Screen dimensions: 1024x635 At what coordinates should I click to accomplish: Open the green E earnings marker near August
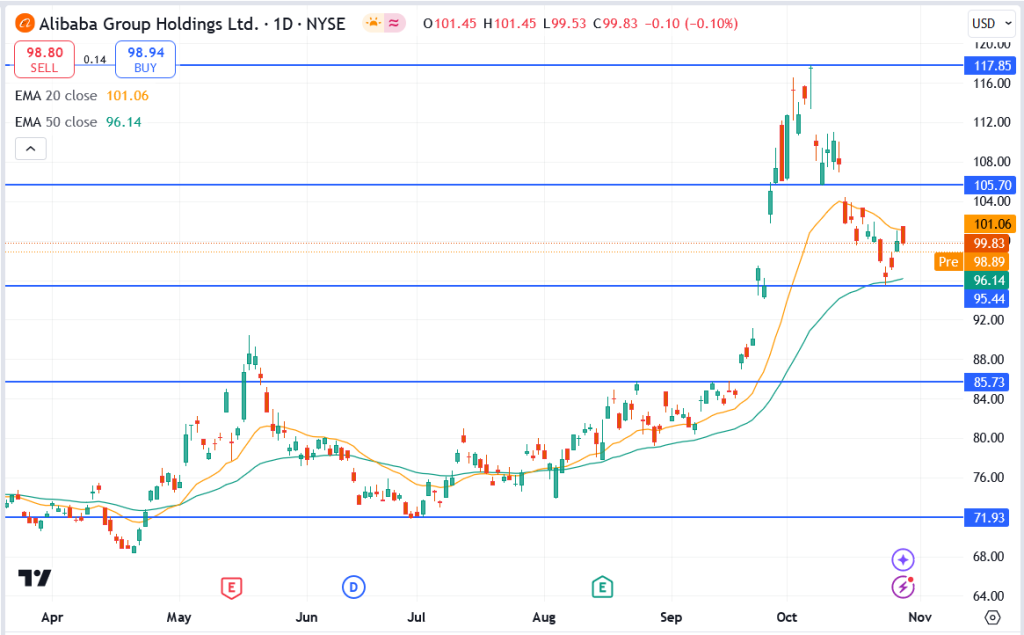coord(602,587)
